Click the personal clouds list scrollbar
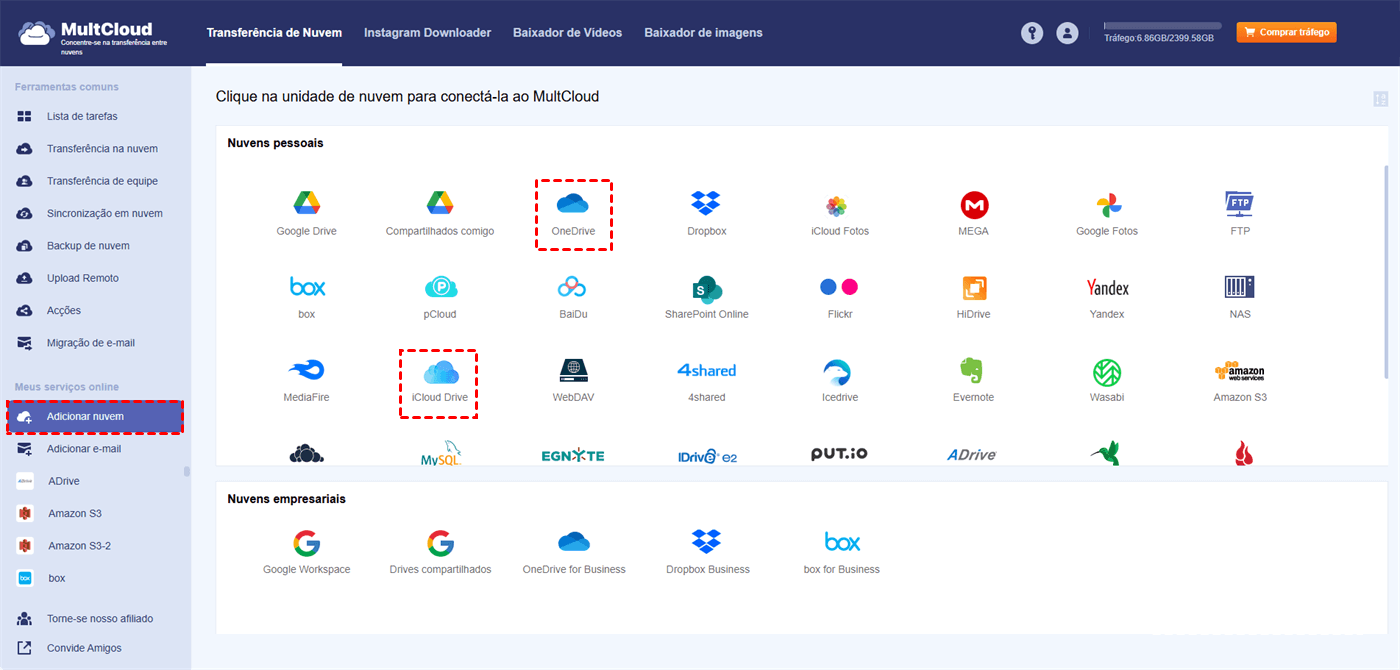1400x670 pixels. click(1386, 272)
